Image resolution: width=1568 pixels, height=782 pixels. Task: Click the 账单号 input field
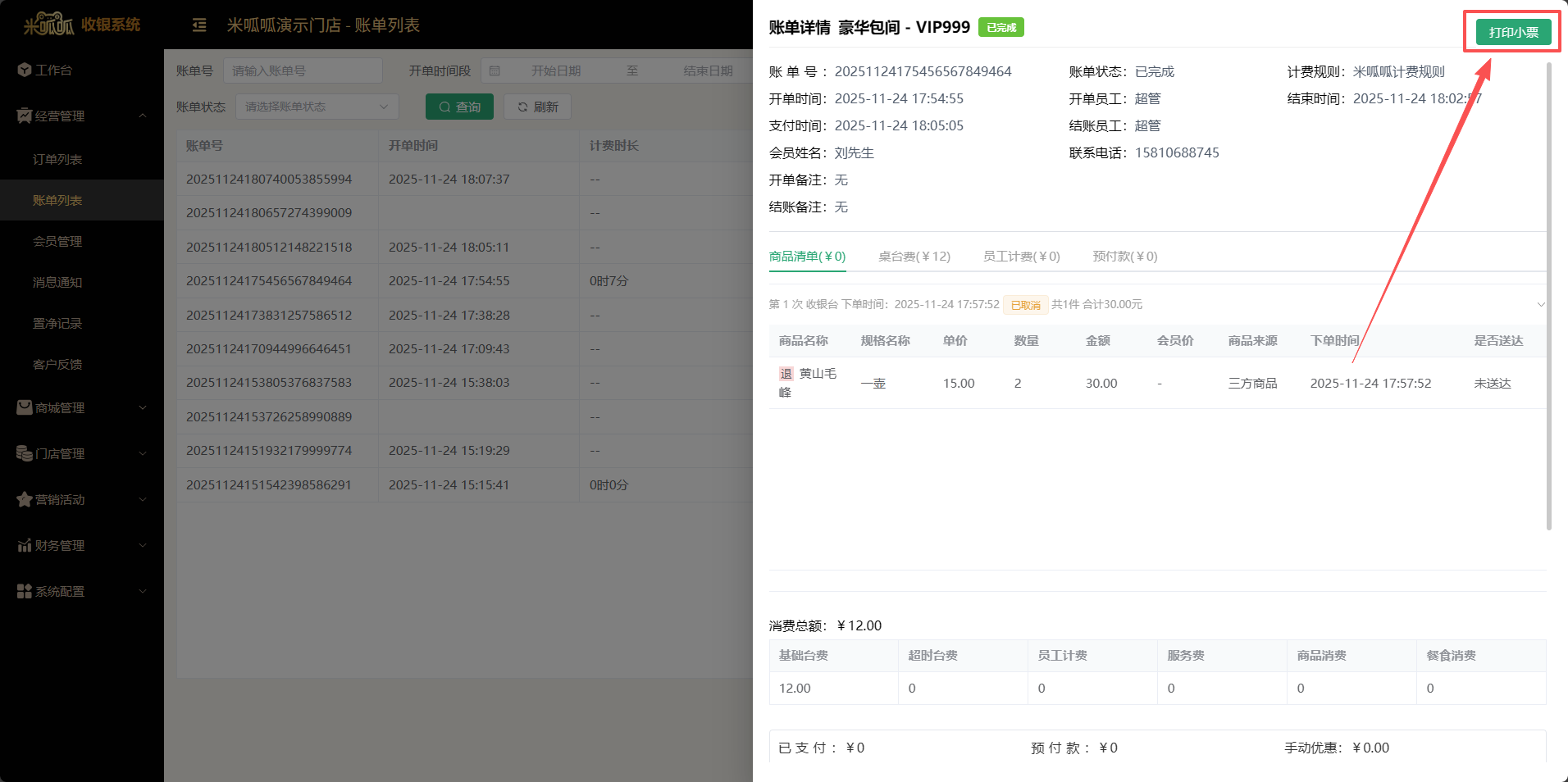coord(303,70)
